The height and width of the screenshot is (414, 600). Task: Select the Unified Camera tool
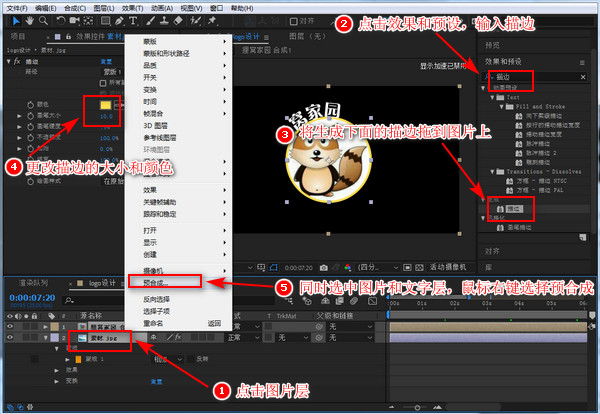coord(74,21)
